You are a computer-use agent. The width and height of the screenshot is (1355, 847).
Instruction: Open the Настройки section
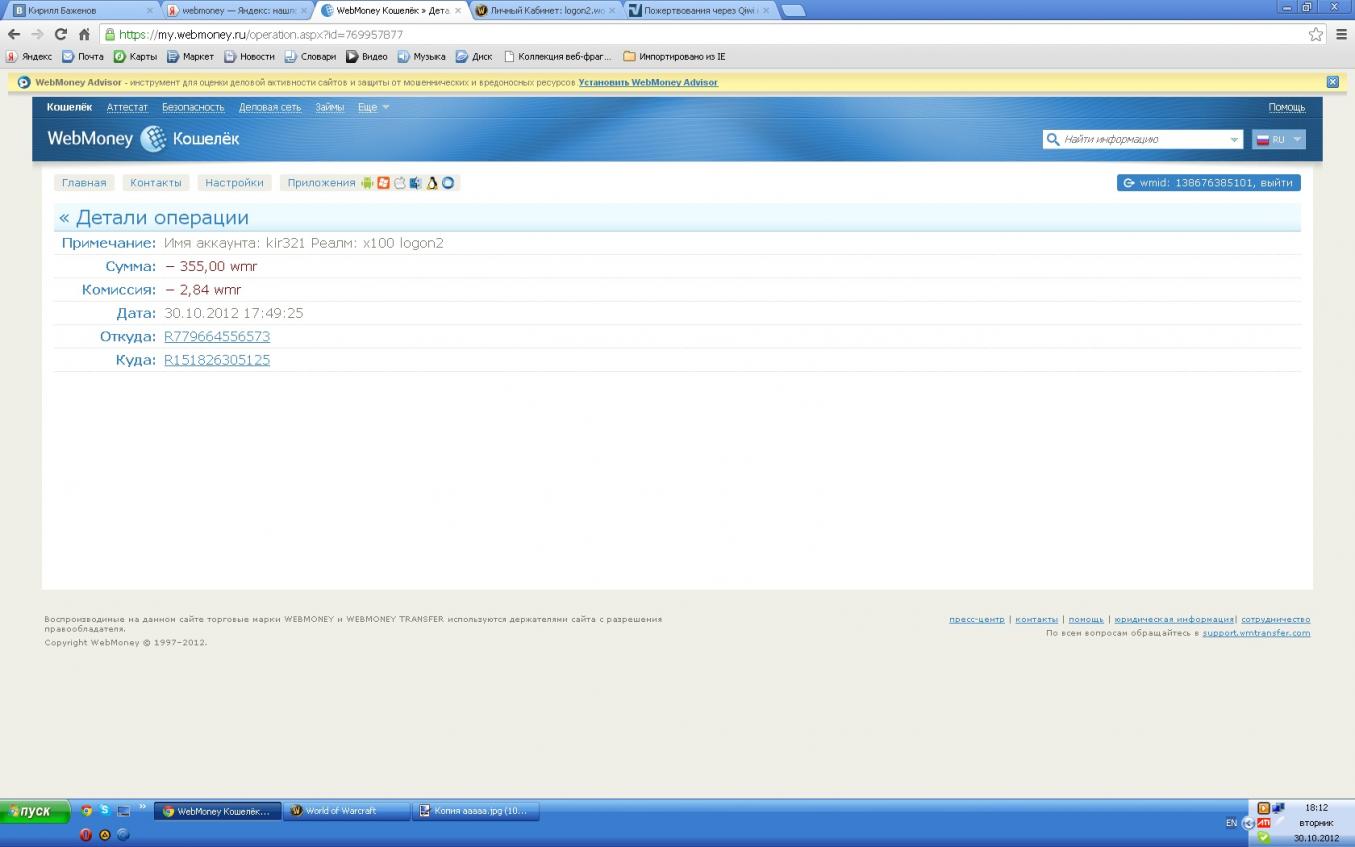click(234, 183)
